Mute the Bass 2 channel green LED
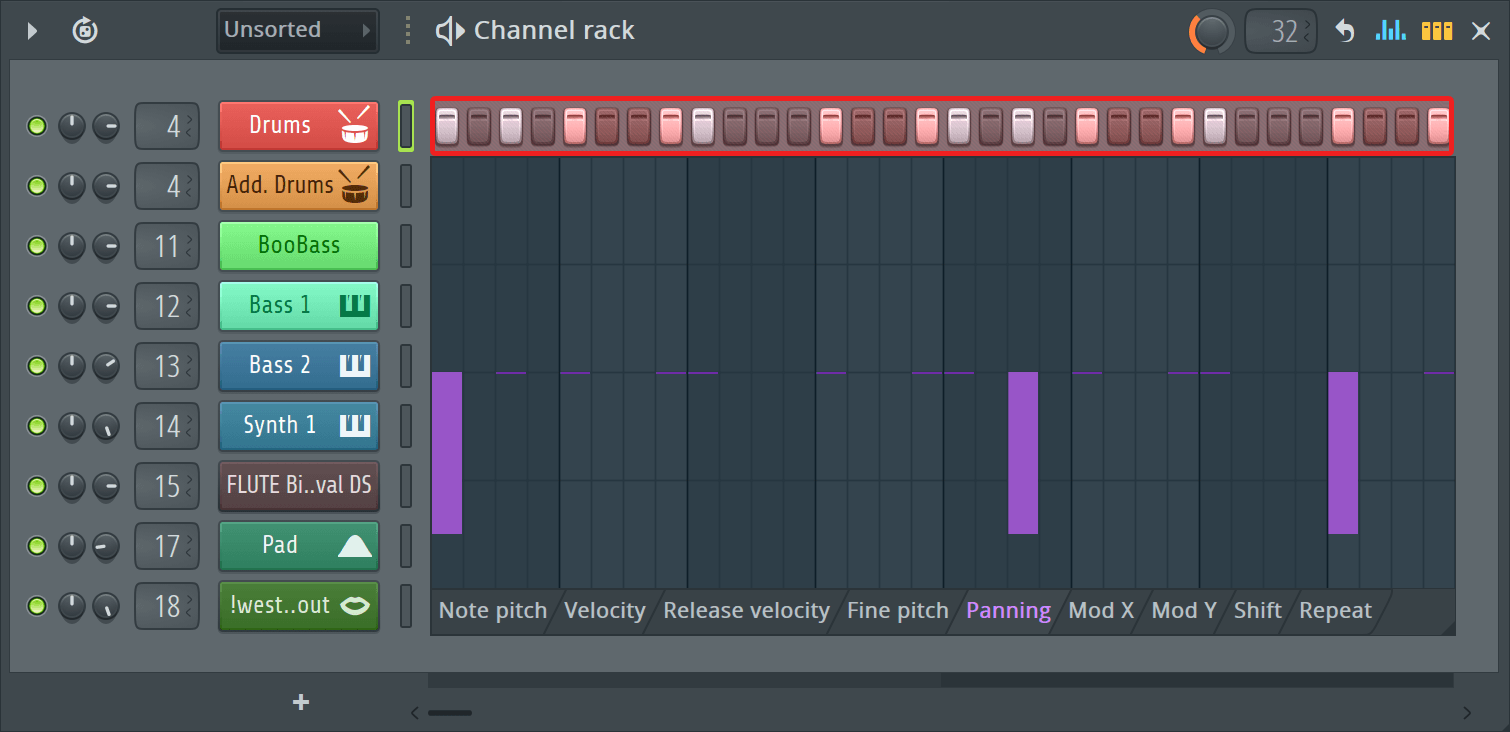Viewport: 1510px width, 732px height. point(37,367)
